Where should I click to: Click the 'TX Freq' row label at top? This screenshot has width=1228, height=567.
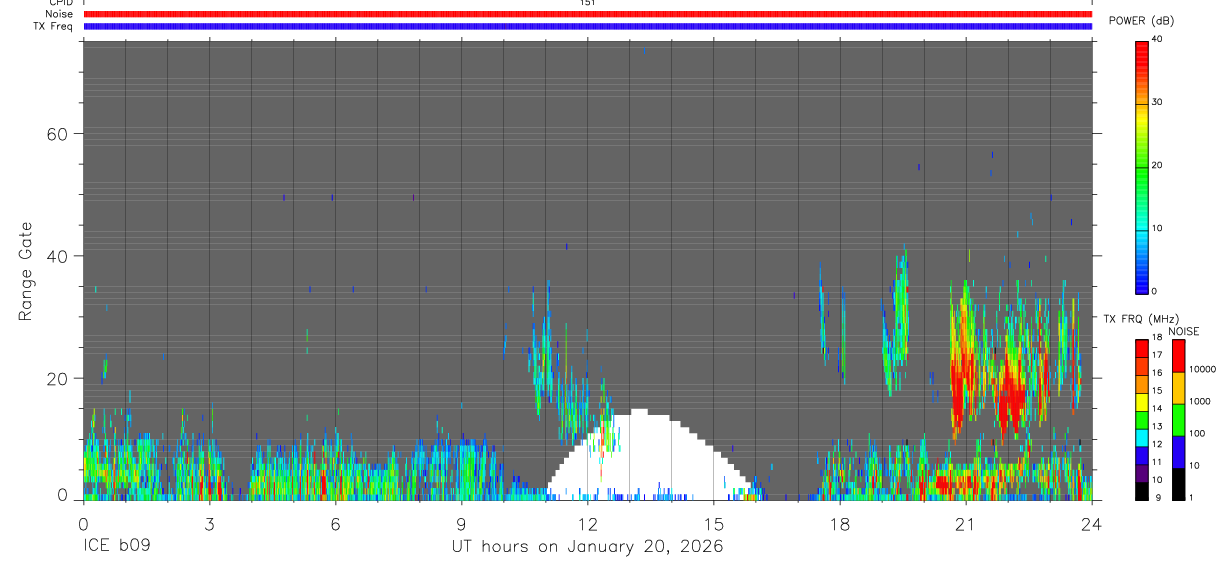(x=54, y=26)
